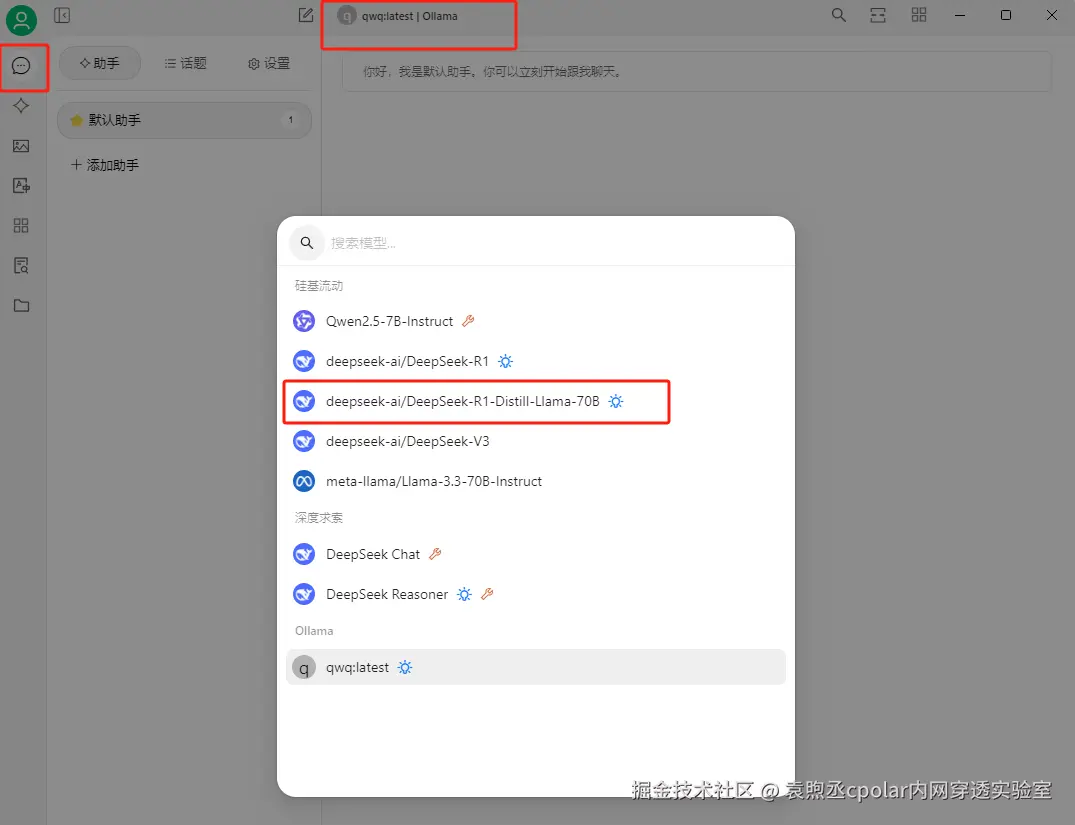
Task: Open the agents star sidebar icon
Action: 21,106
